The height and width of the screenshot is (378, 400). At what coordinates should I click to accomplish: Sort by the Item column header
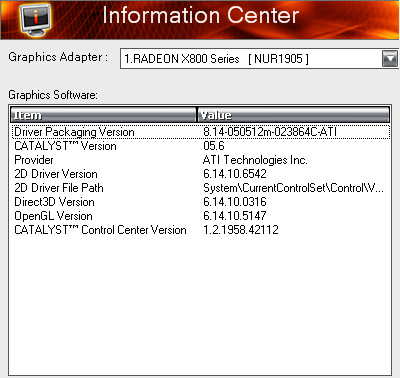[103, 115]
